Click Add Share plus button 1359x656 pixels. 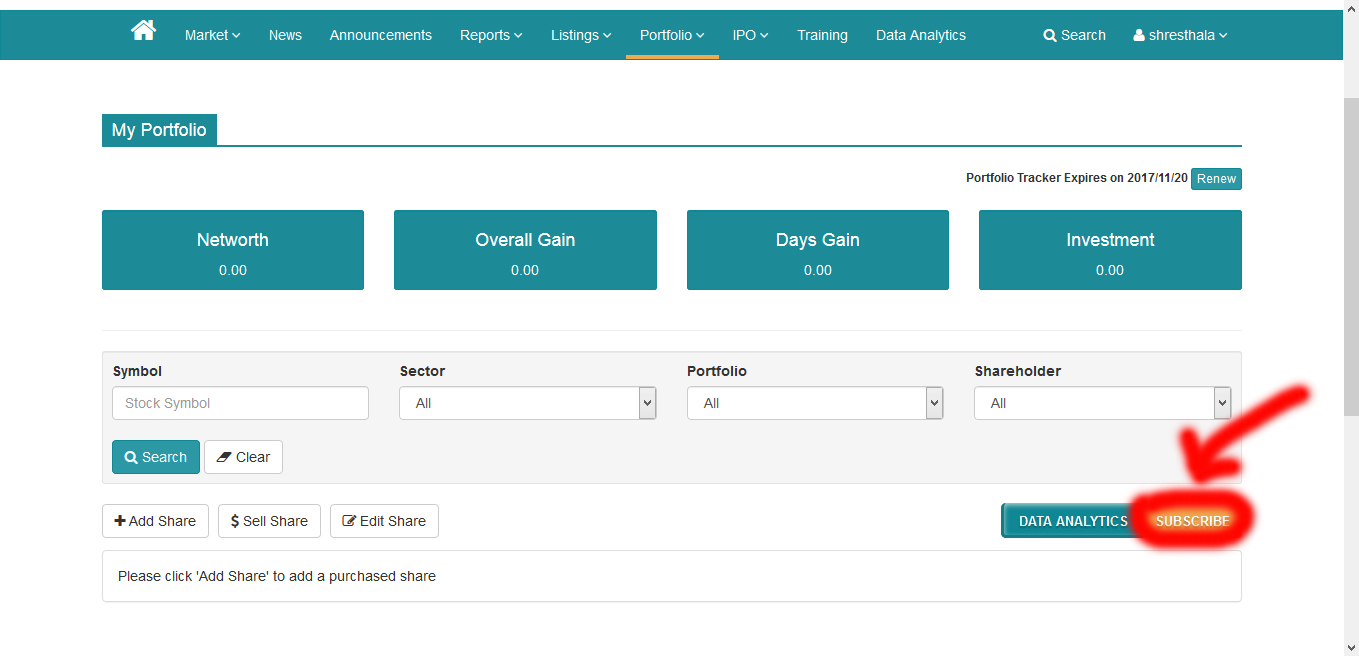click(x=155, y=521)
